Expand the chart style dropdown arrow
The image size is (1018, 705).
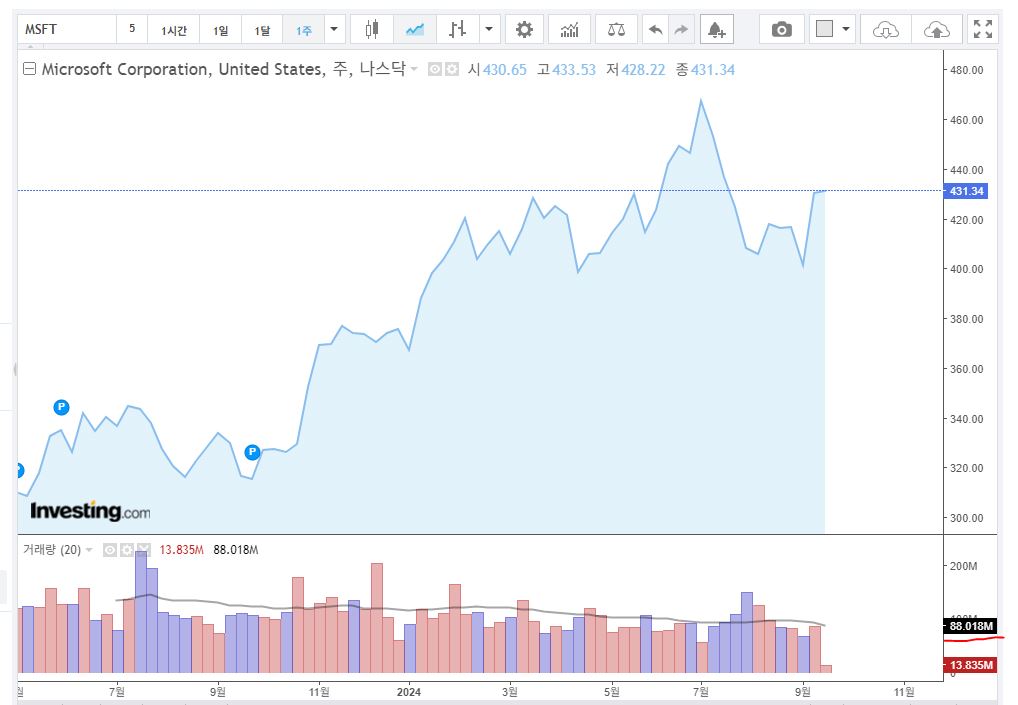[x=489, y=29]
